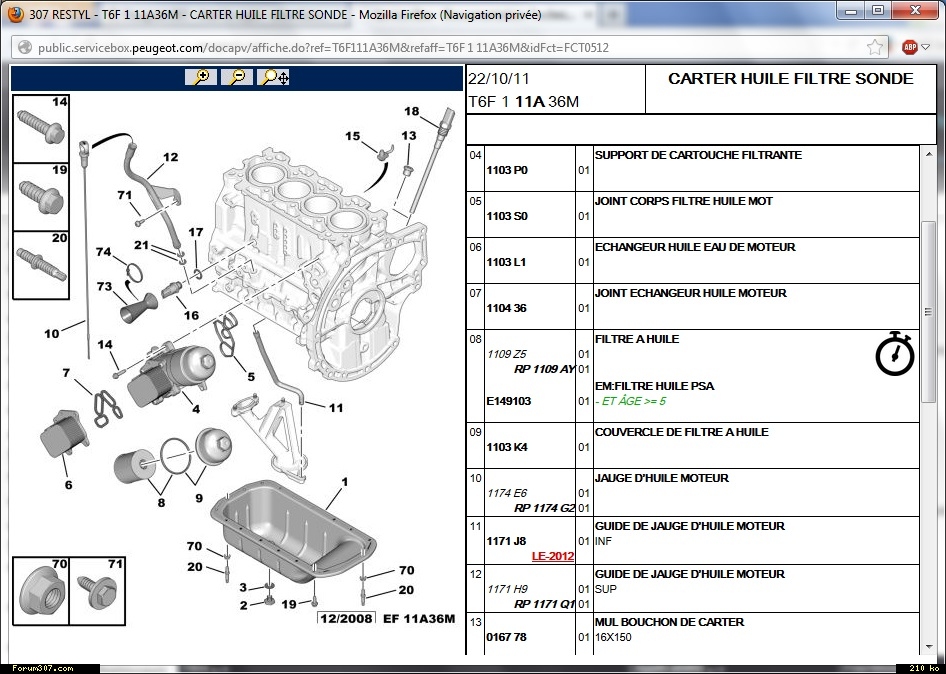Click the Firefox logo in title bar
This screenshot has height=674, width=946.
[x=15, y=14]
